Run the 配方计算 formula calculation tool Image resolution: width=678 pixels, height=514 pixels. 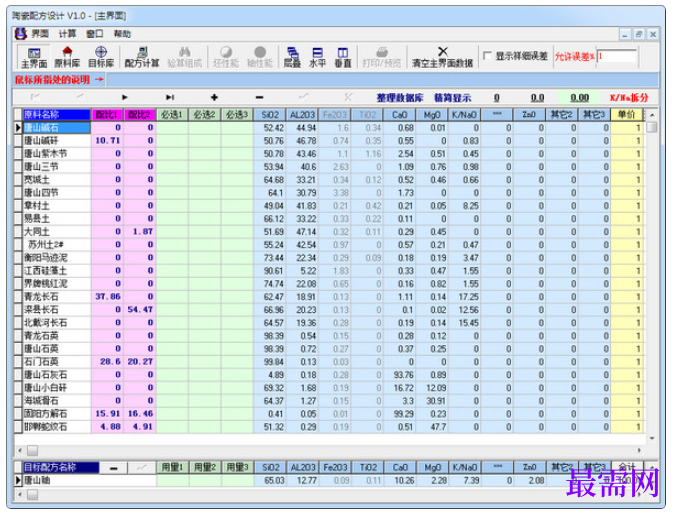(142, 57)
